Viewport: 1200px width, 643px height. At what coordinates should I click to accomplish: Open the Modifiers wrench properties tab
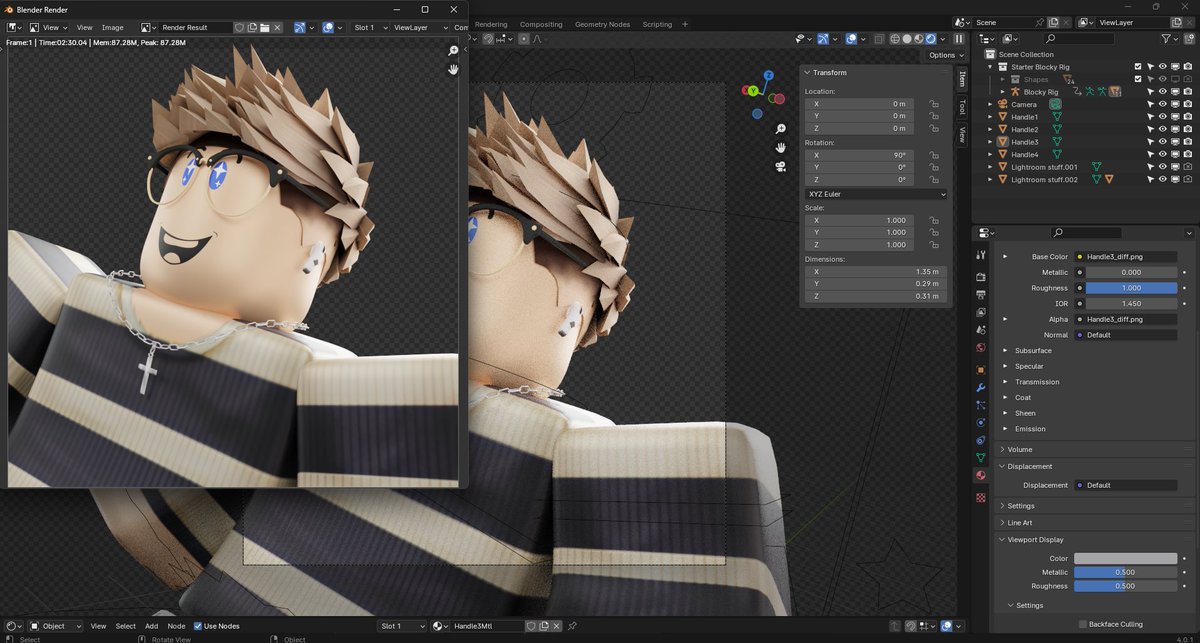(980, 387)
